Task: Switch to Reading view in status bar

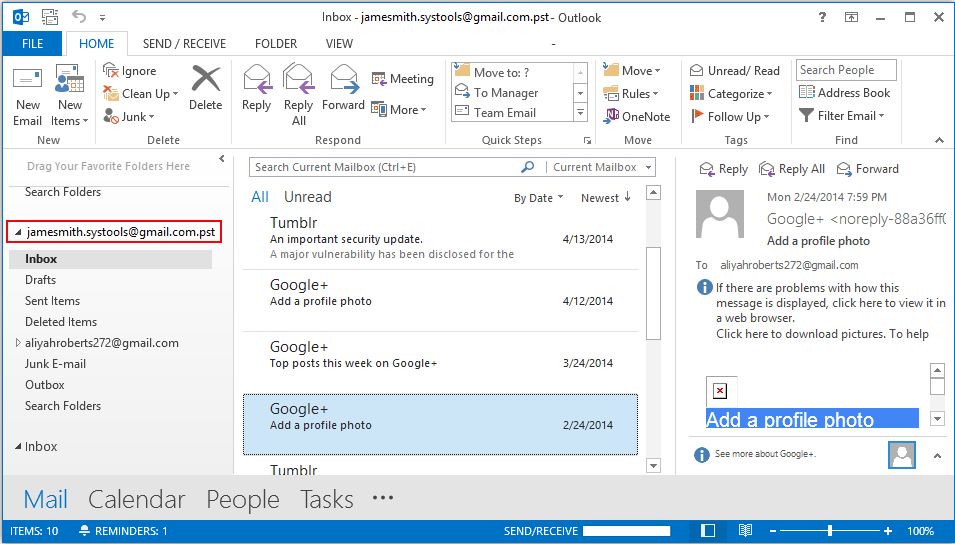Action: coord(745,531)
